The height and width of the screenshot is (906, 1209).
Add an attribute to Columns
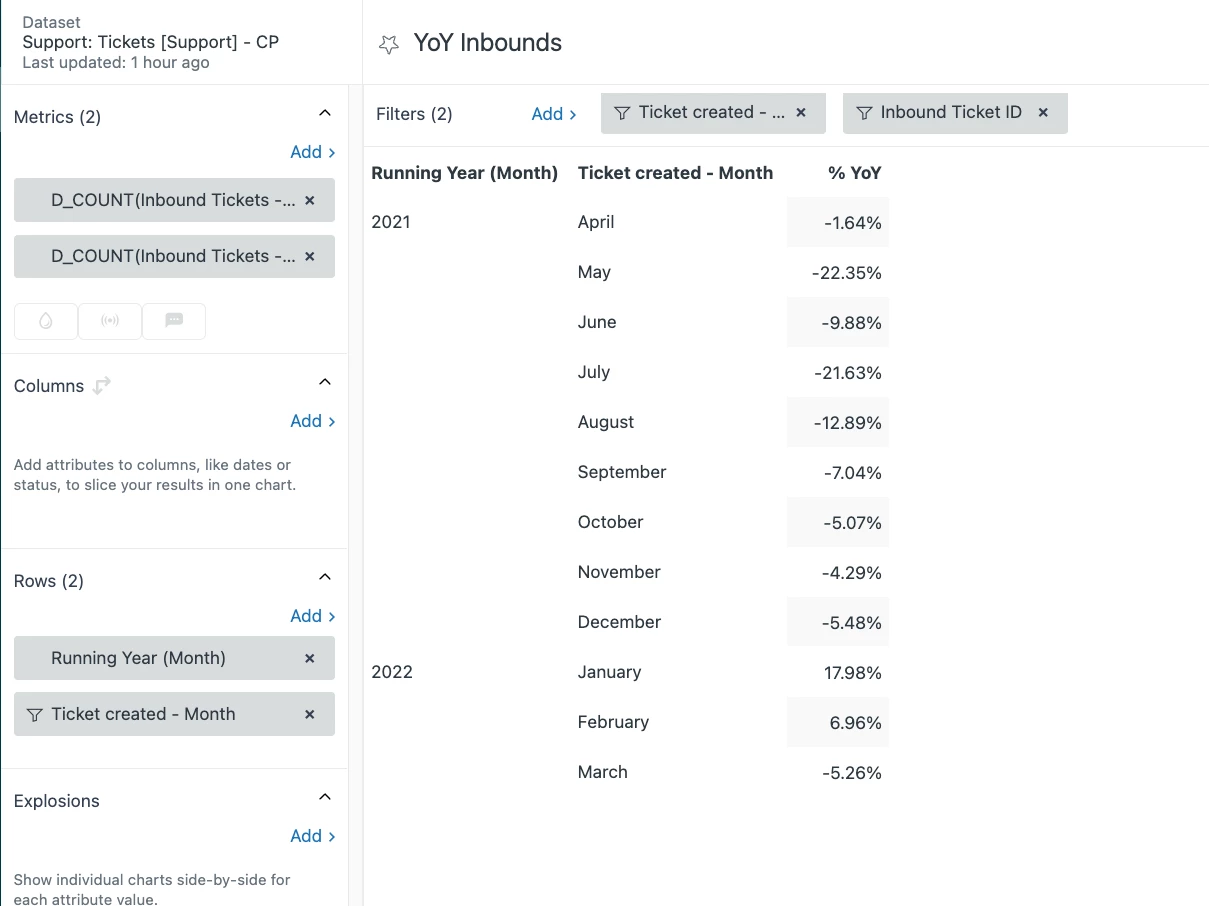click(312, 421)
